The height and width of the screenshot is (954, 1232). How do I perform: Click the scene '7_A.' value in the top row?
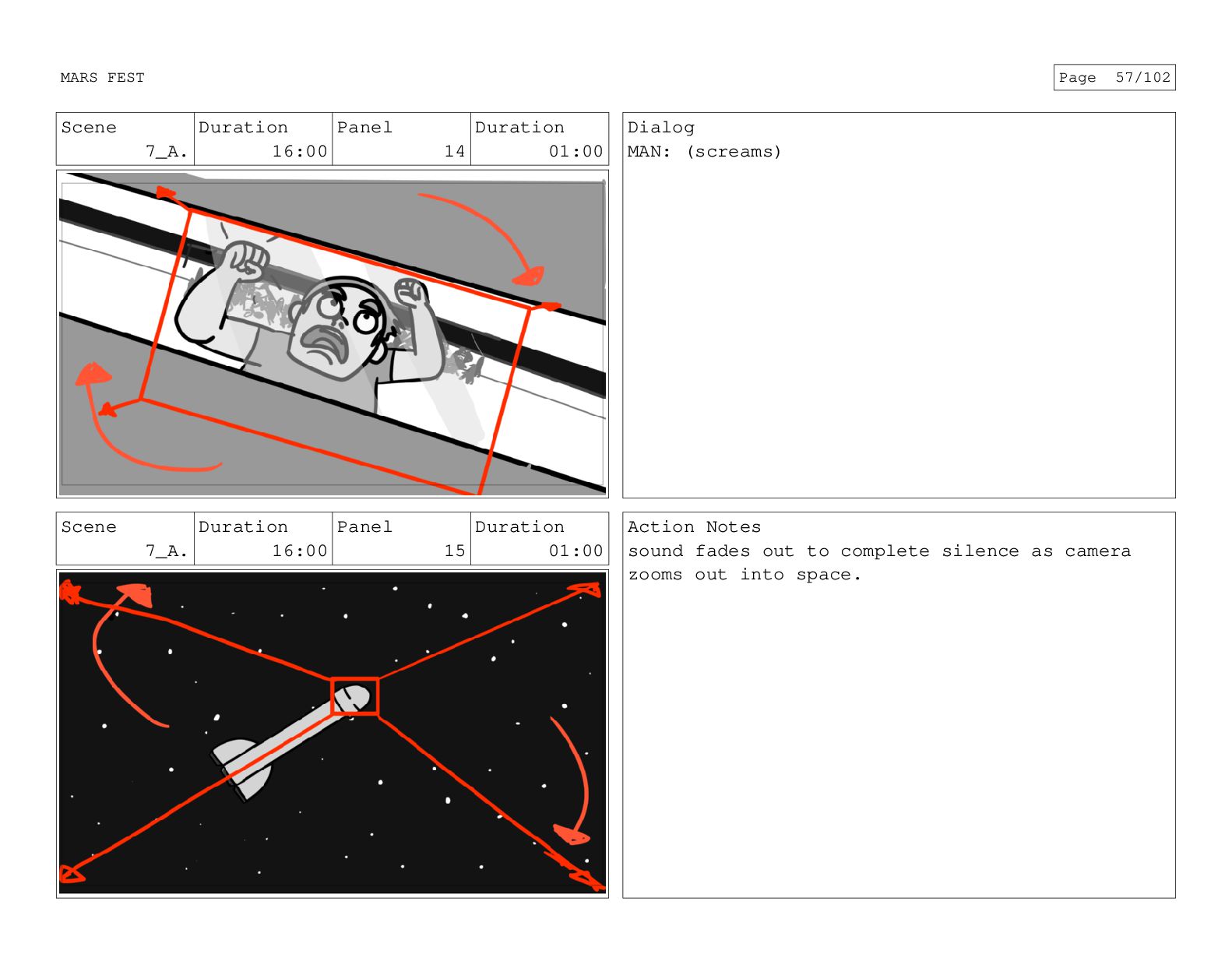[167, 152]
